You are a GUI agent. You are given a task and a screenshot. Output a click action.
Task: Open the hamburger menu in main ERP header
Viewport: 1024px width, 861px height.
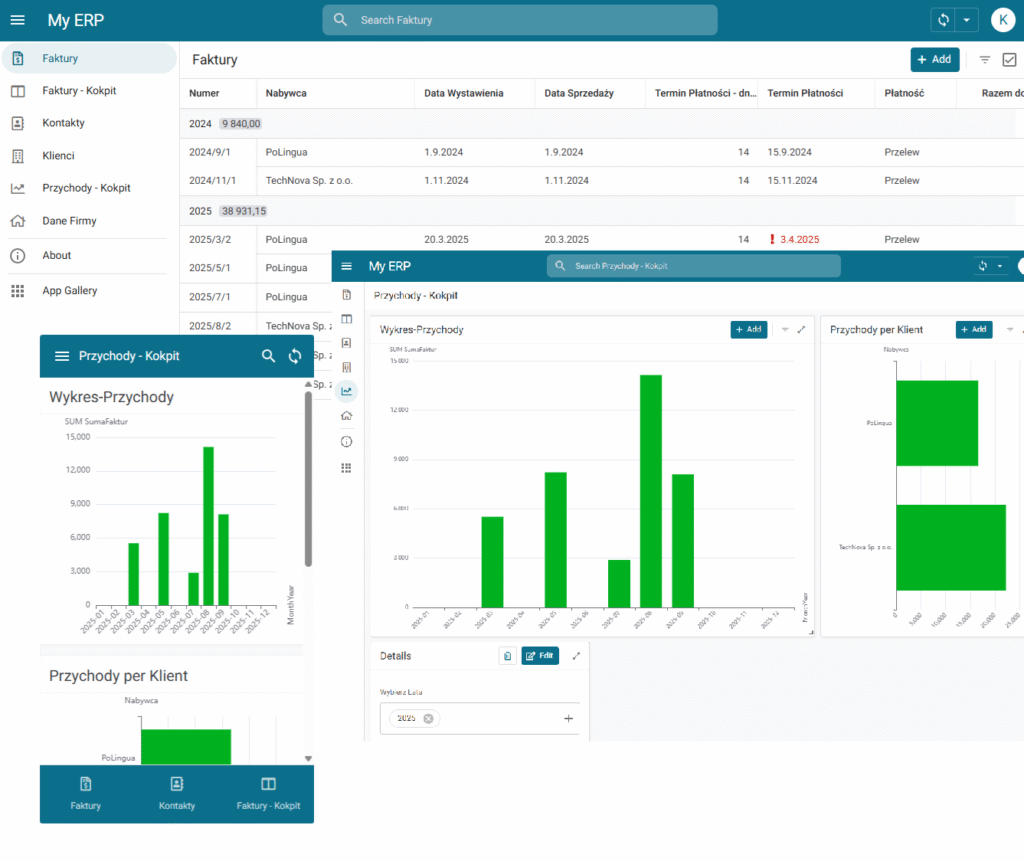click(17, 20)
